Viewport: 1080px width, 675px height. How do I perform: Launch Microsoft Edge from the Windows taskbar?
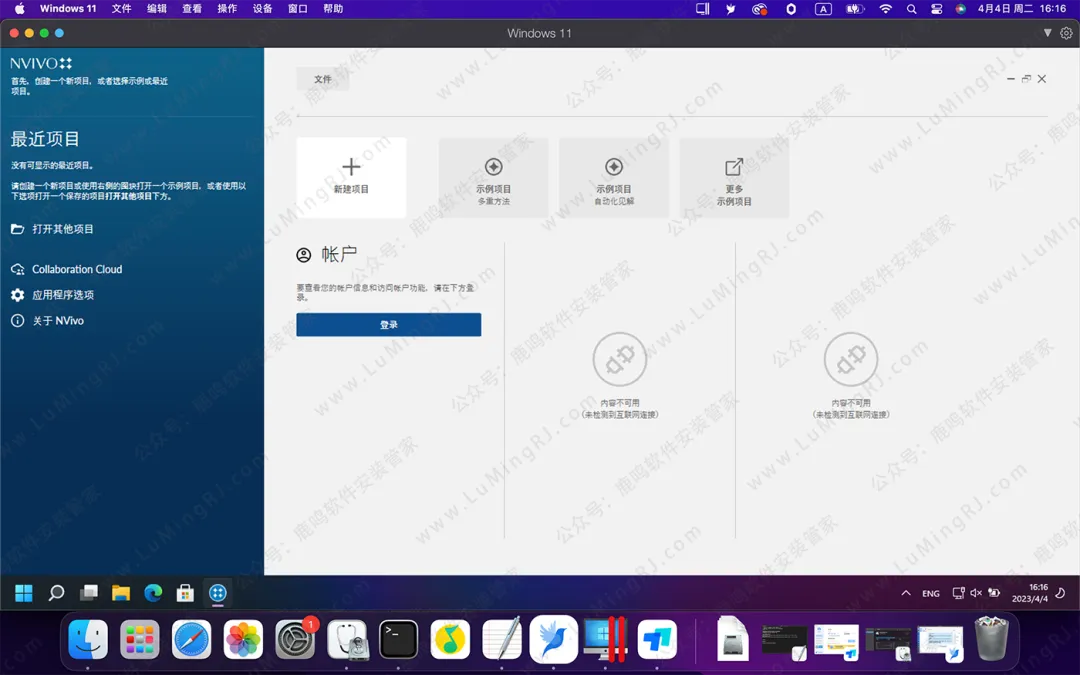[x=153, y=593]
